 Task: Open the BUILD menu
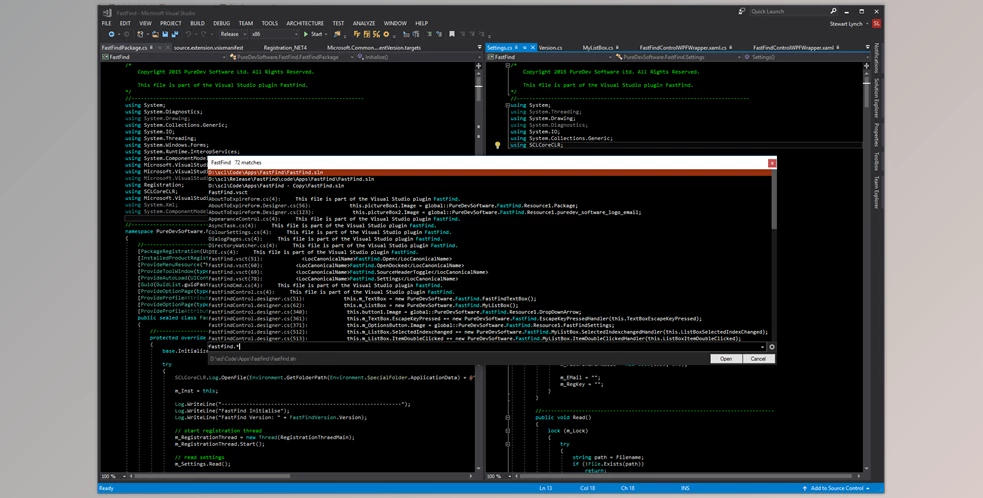(197, 23)
